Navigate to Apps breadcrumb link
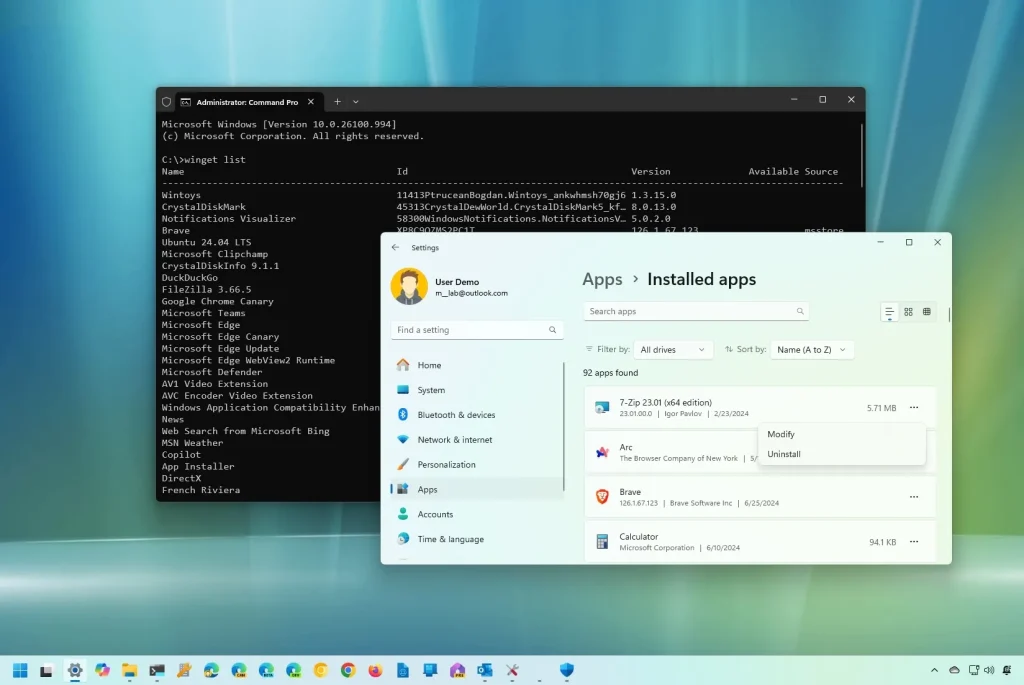The width and height of the screenshot is (1024, 685). point(602,279)
